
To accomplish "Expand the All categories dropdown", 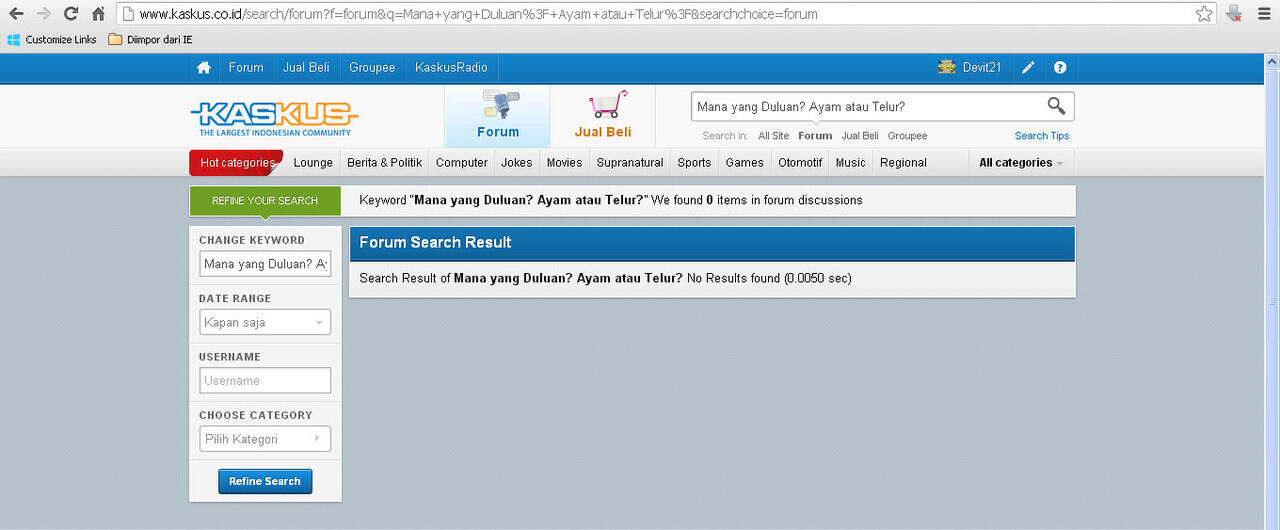I will pyautogui.click(x=1021, y=163).
